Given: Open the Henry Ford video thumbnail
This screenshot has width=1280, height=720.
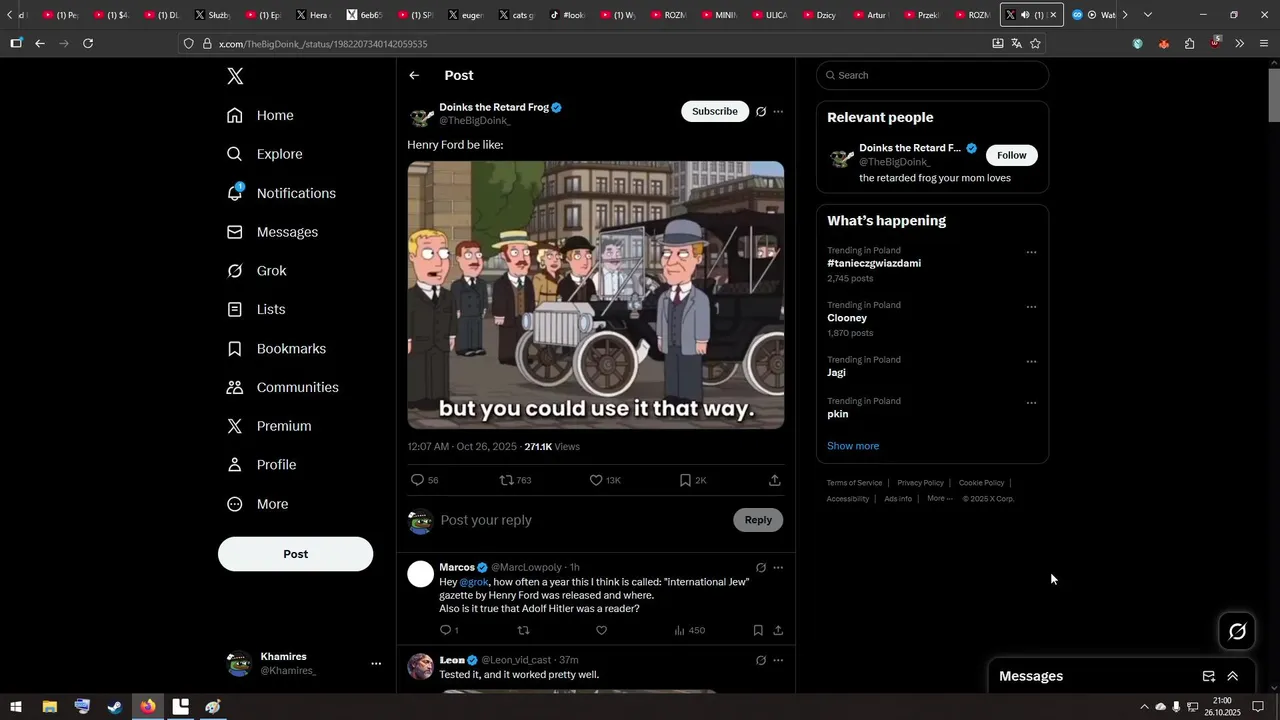Looking at the screenshot, I should pyautogui.click(x=595, y=295).
